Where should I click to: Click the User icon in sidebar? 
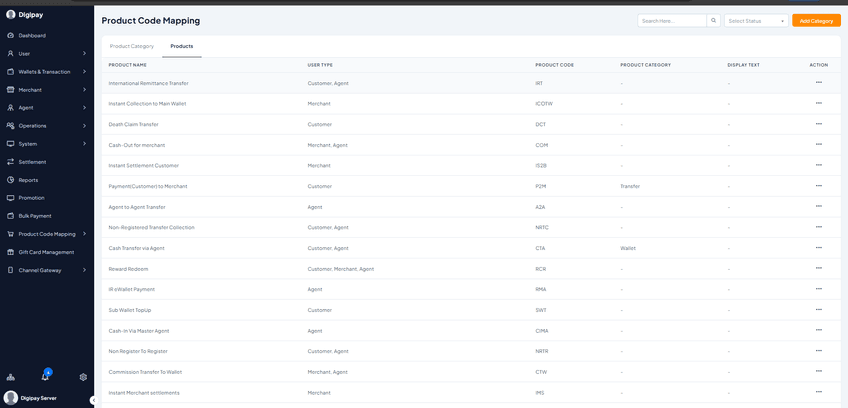[10, 54]
